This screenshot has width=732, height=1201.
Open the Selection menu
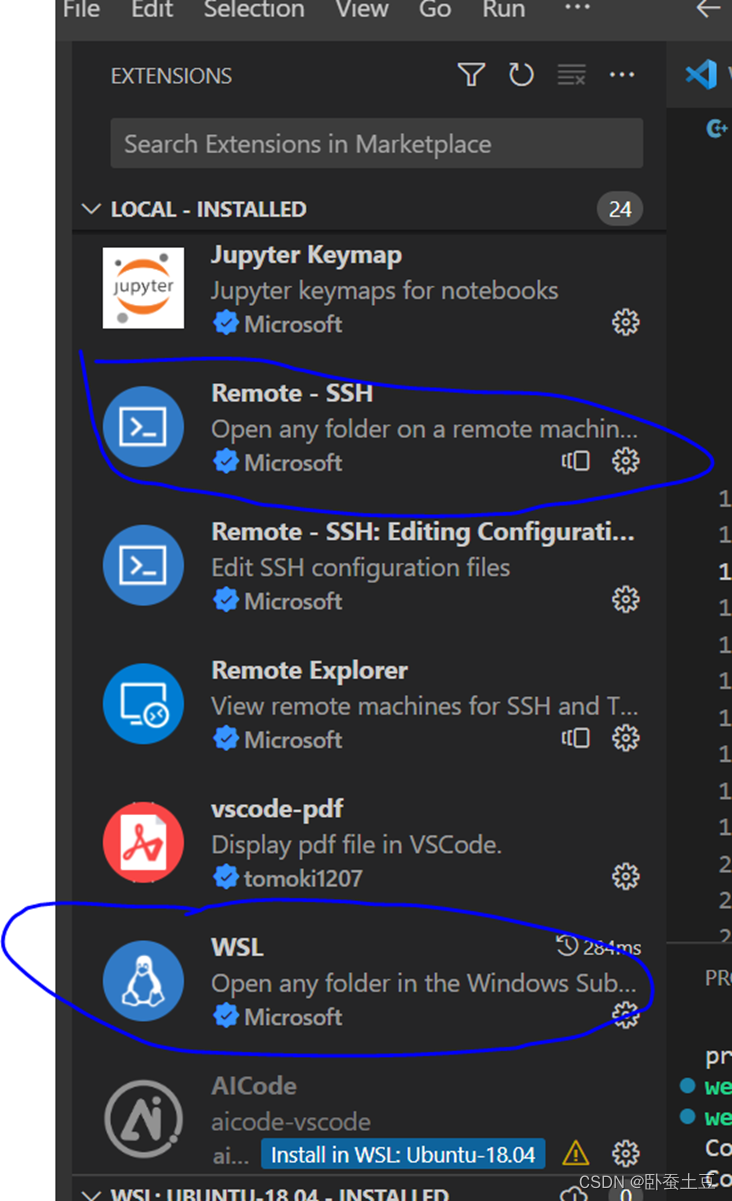coord(254,10)
